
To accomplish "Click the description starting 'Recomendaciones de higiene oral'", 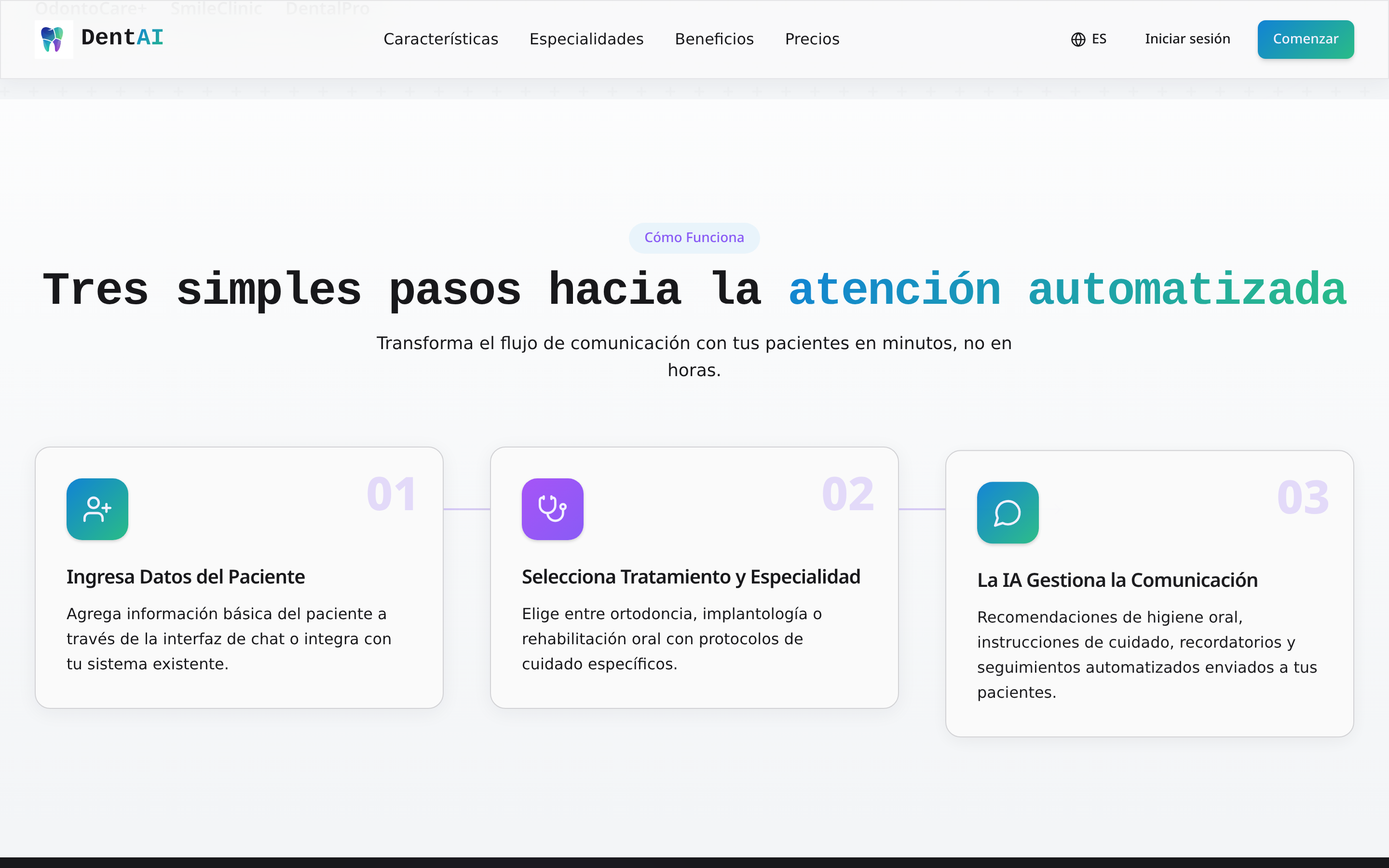I will (1146, 654).
